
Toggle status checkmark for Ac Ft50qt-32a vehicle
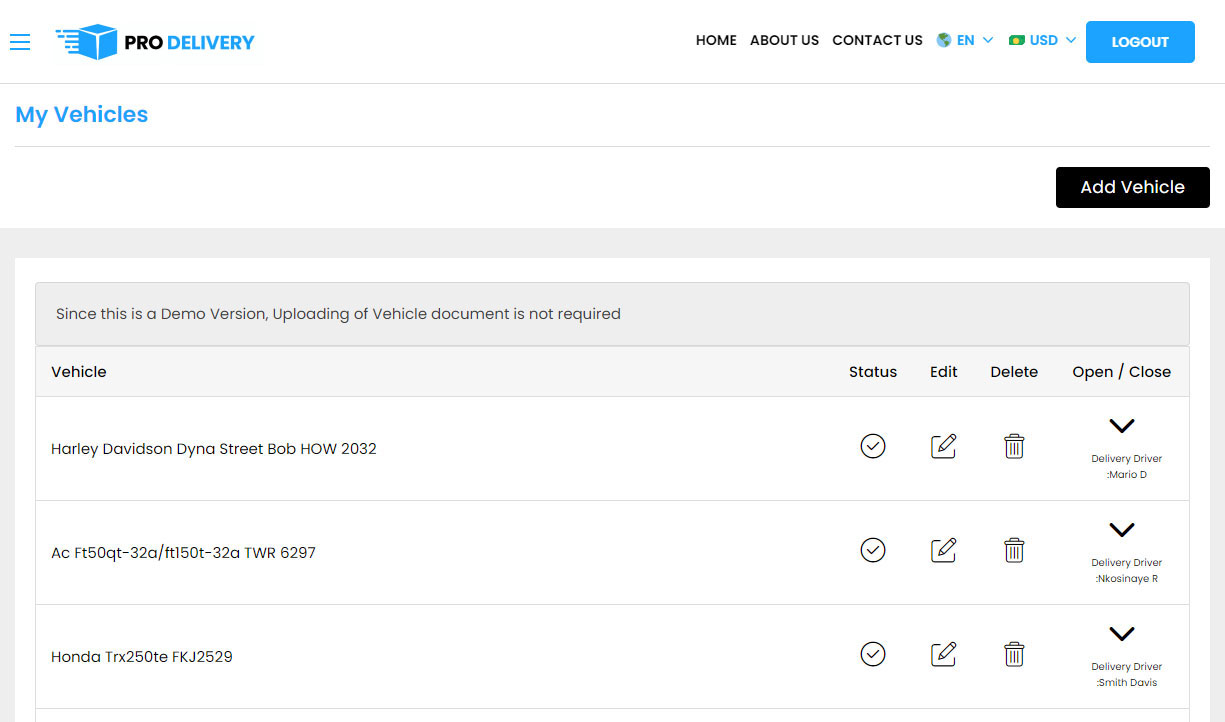[x=873, y=550]
